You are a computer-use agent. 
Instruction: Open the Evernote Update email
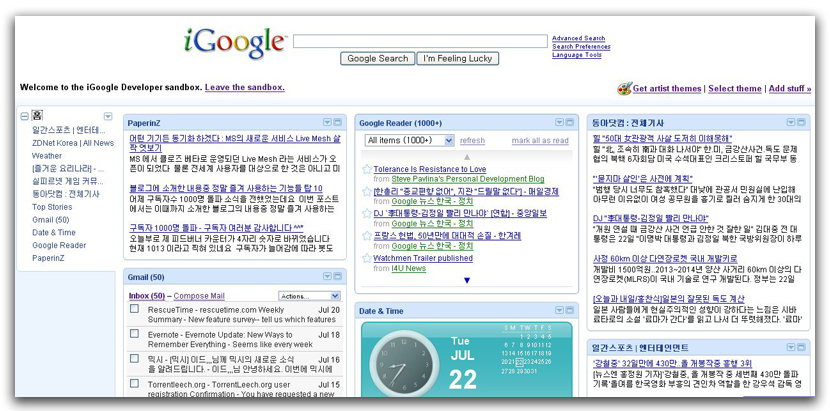coord(243,339)
